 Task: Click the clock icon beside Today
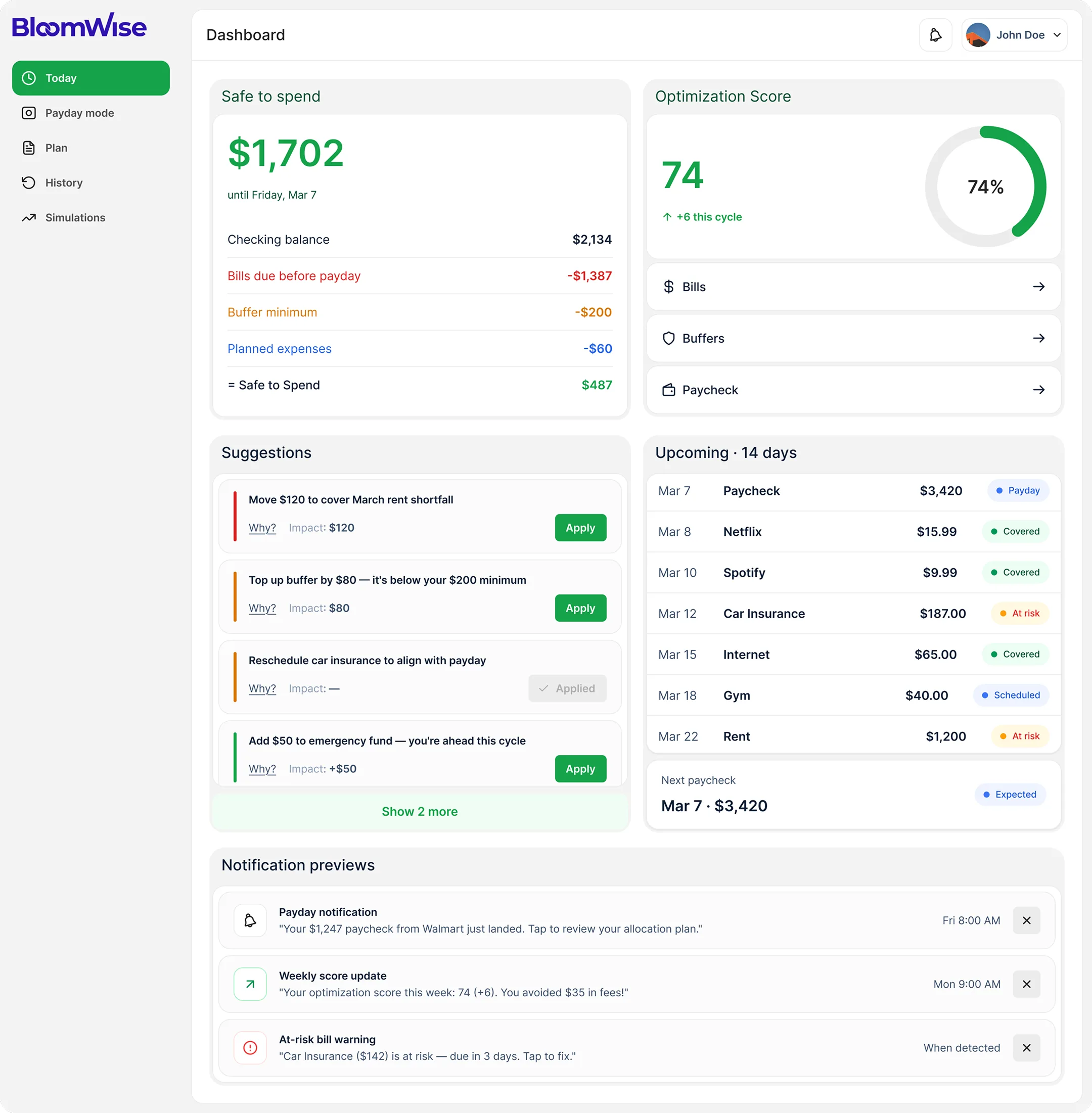(x=29, y=78)
